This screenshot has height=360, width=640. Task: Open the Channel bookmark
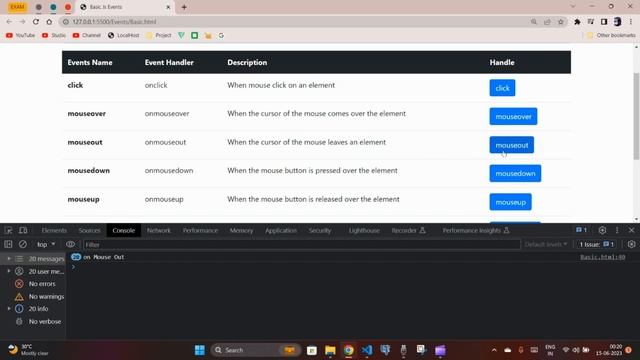(x=87, y=36)
